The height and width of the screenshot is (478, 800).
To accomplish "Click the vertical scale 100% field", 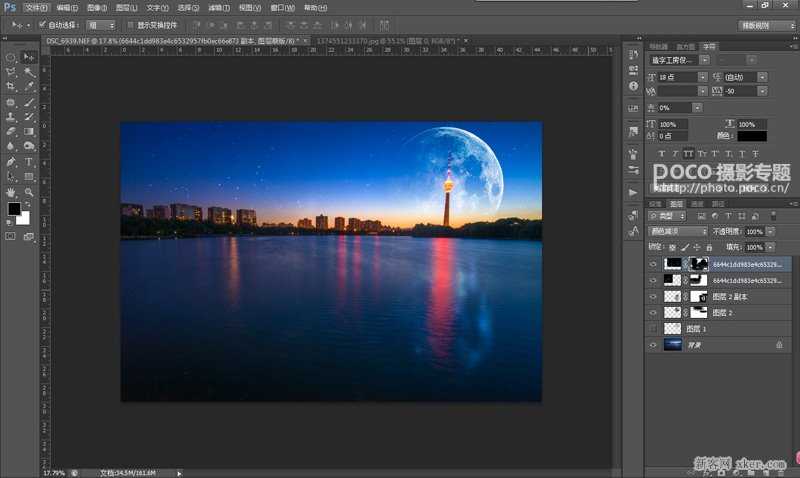I will click(x=672, y=124).
